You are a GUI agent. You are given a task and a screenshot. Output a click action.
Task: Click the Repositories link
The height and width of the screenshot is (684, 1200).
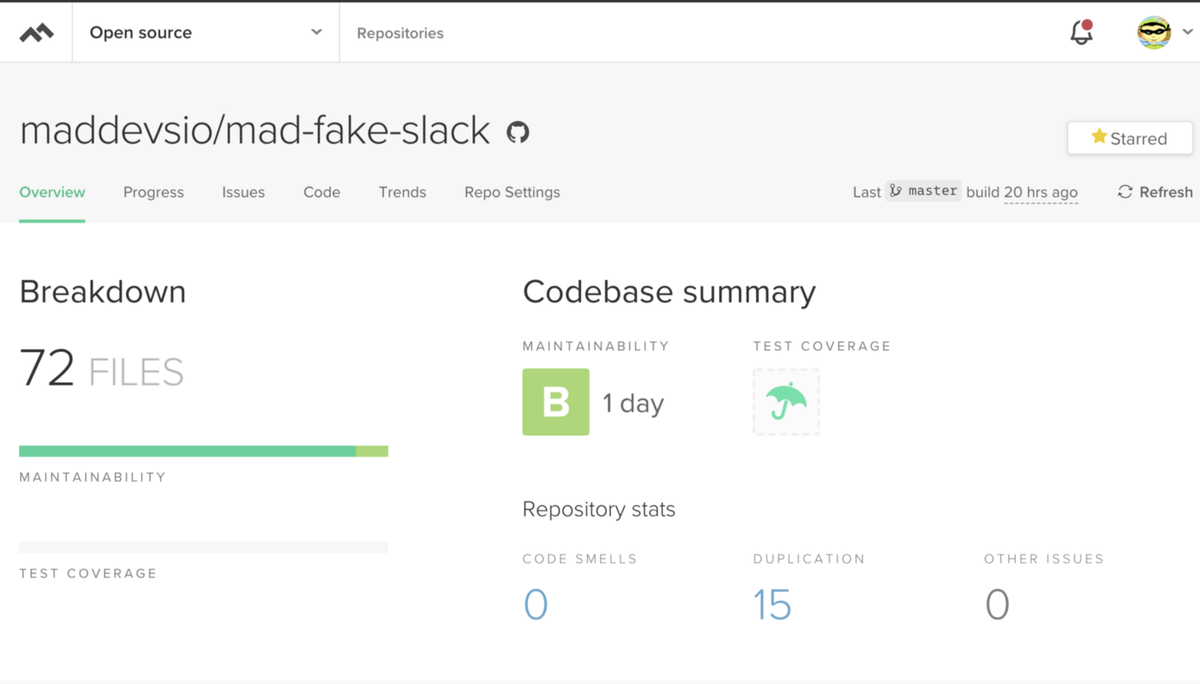[400, 33]
